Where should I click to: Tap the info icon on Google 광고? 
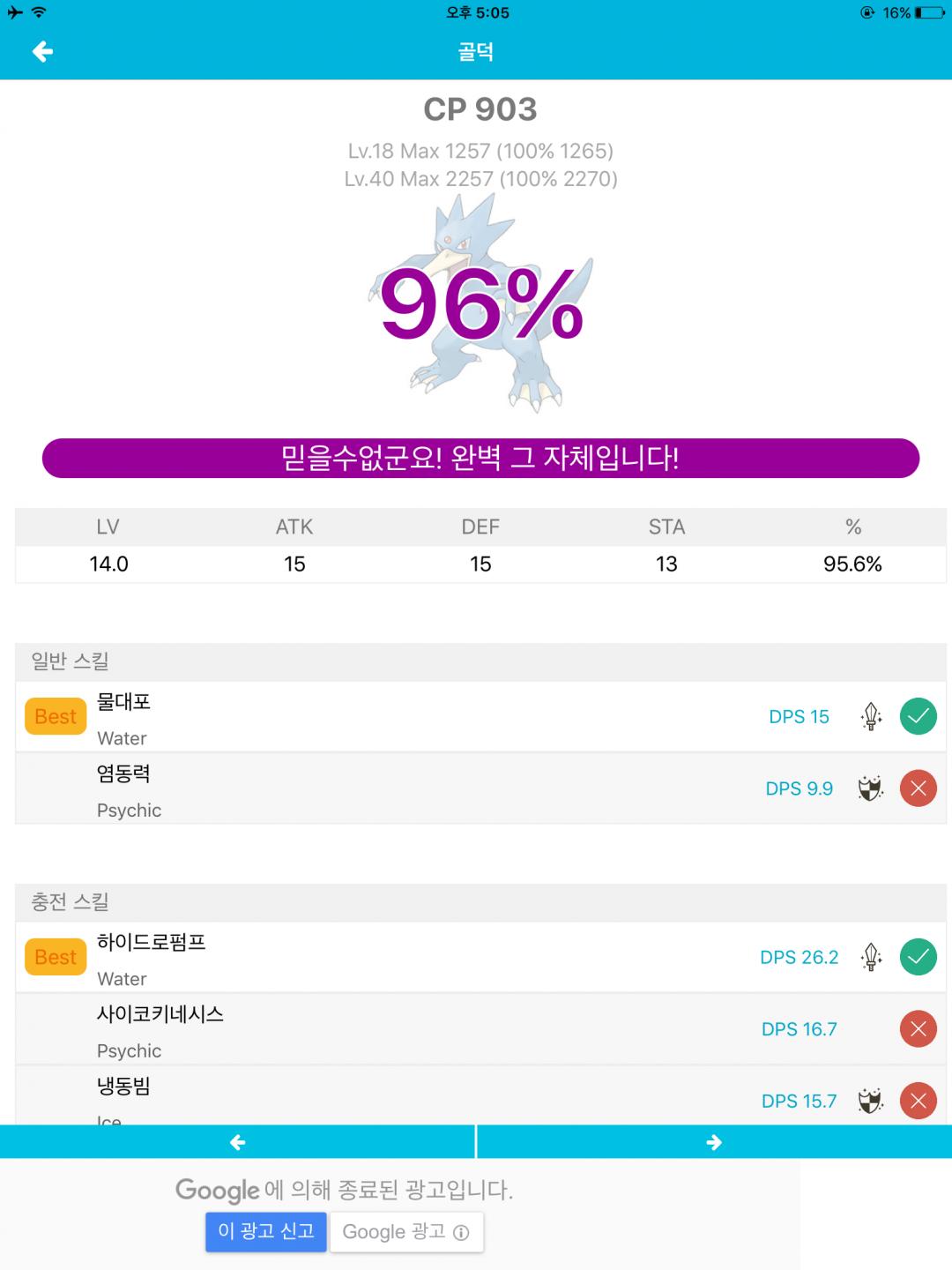coord(461,1233)
